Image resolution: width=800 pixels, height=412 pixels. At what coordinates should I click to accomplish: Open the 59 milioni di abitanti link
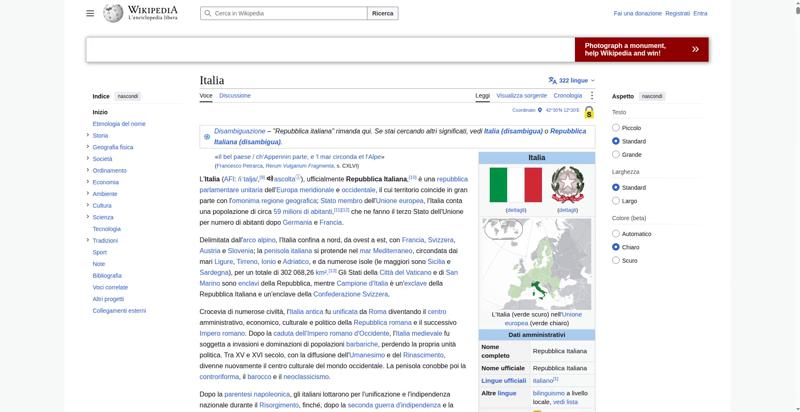tap(304, 211)
